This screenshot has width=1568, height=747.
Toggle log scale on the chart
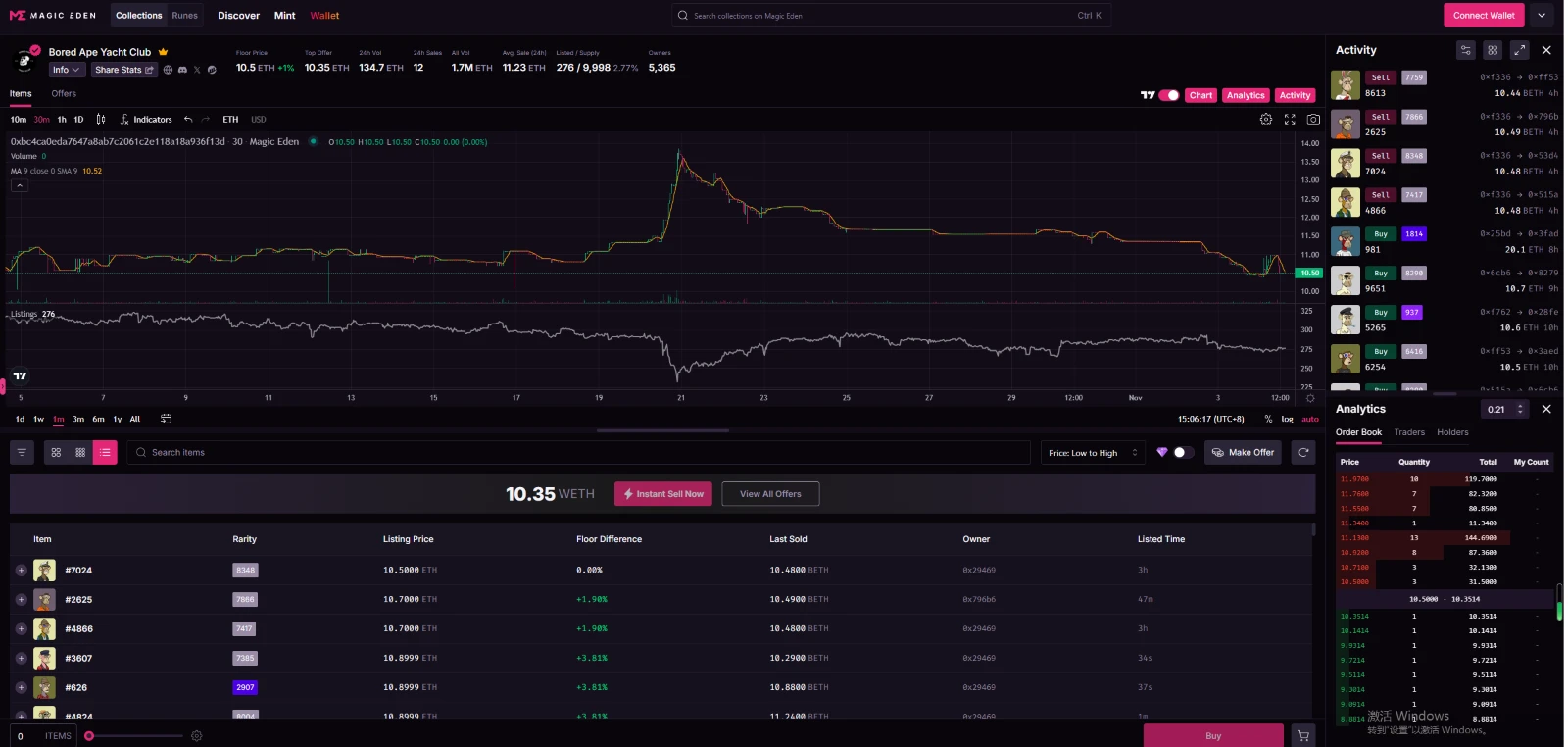(x=1287, y=419)
